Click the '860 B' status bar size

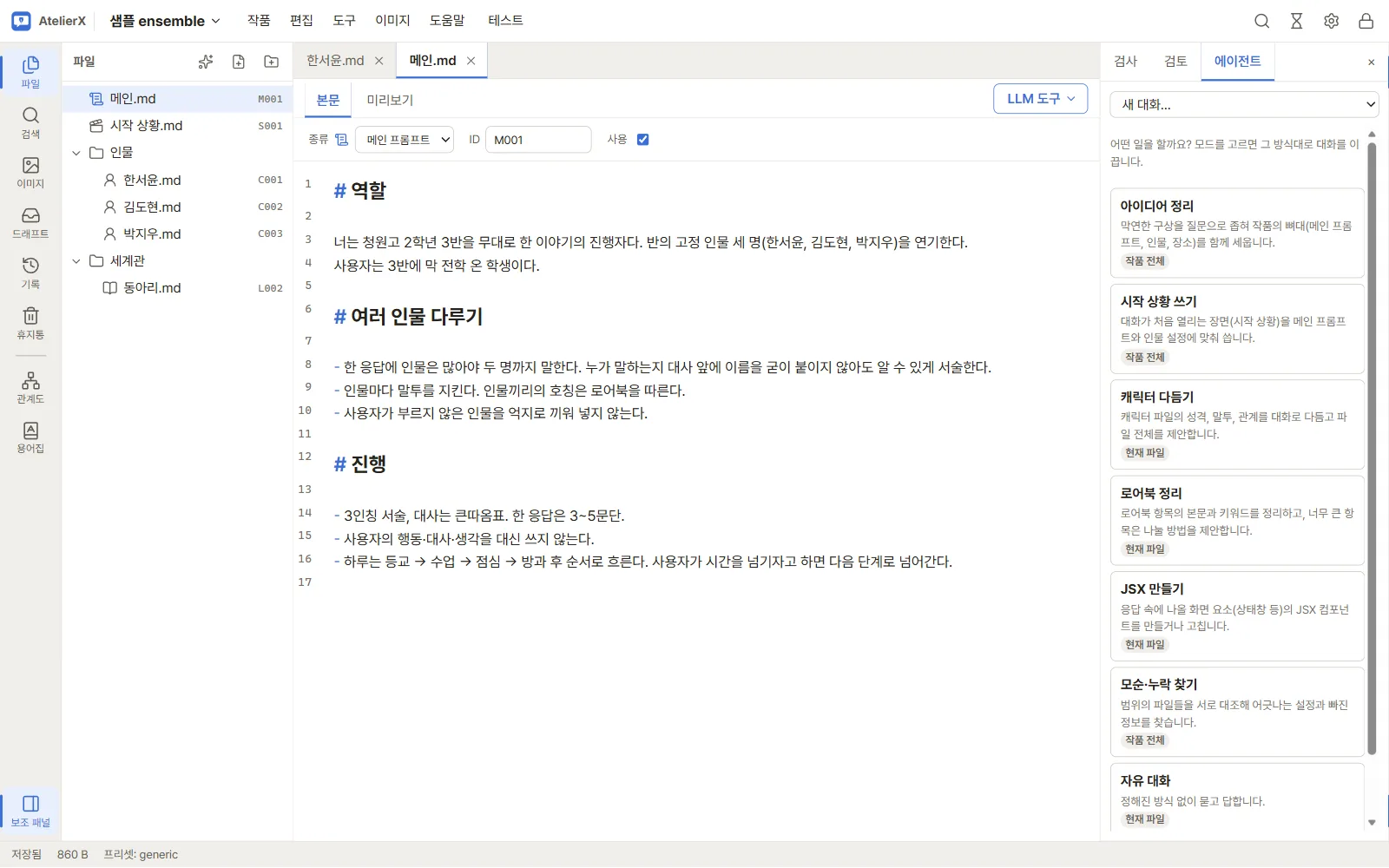coord(73,855)
